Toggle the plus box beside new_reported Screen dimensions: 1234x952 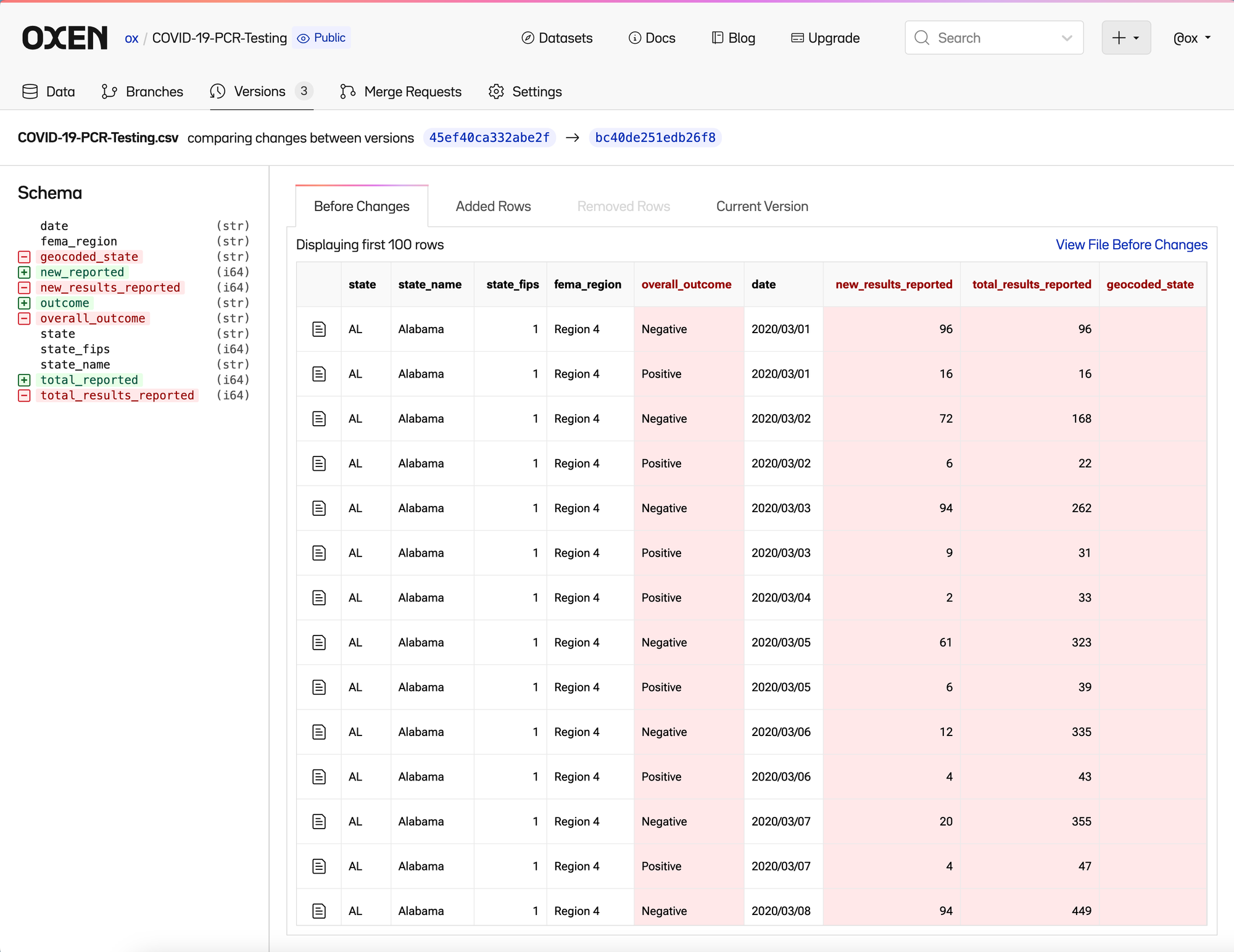24,272
